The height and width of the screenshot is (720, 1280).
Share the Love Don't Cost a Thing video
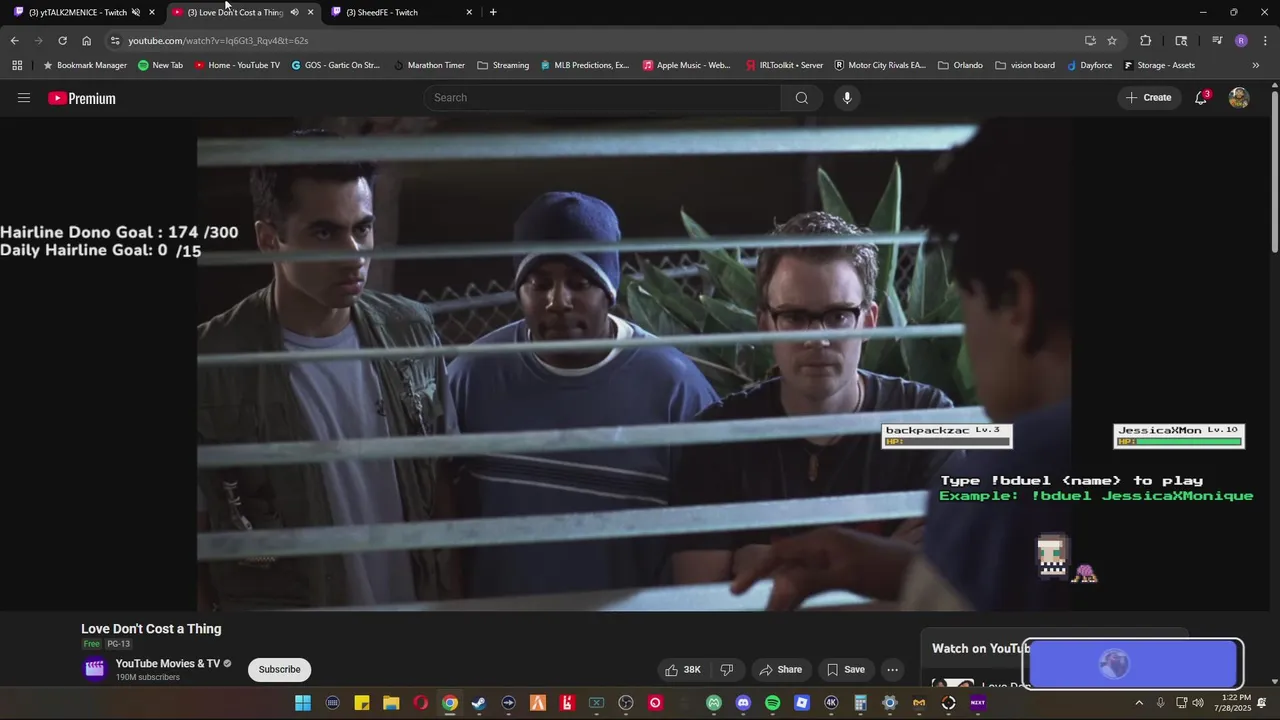tap(780, 670)
